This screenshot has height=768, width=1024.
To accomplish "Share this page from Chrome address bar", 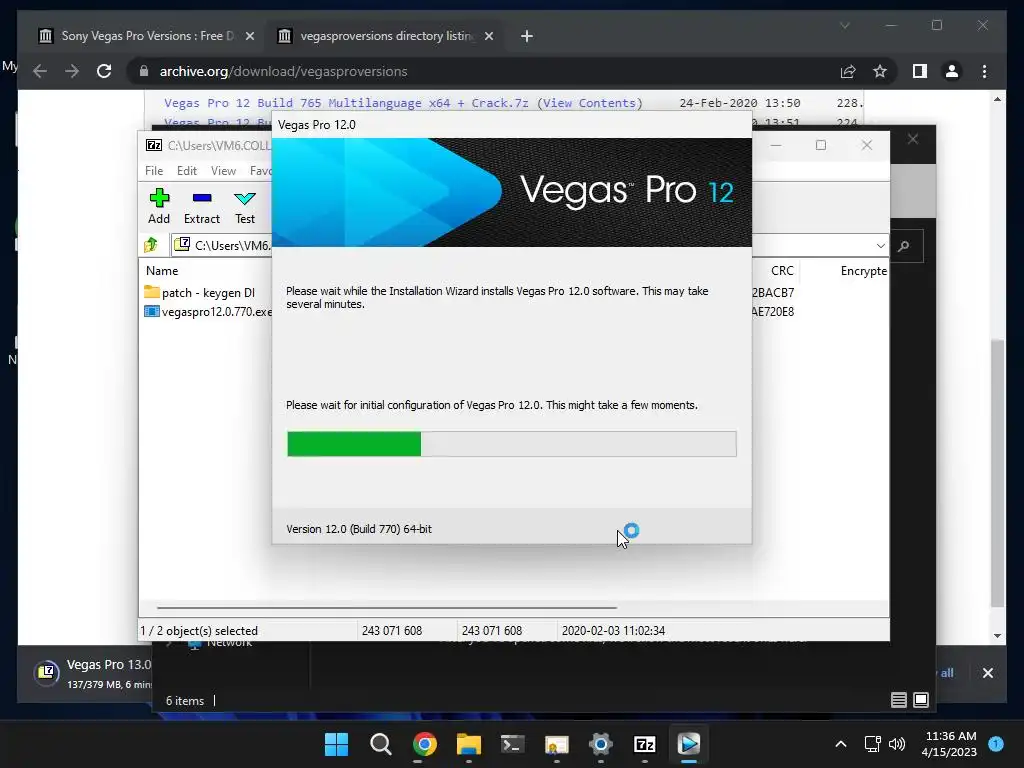I will 848,71.
